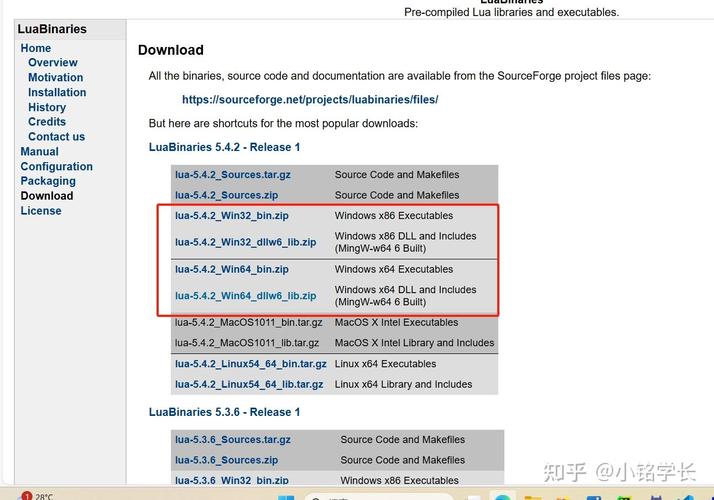Click the "All the binaries, source code" sentence
The height and width of the screenshot is (500, 714).
tap(400, 76)
